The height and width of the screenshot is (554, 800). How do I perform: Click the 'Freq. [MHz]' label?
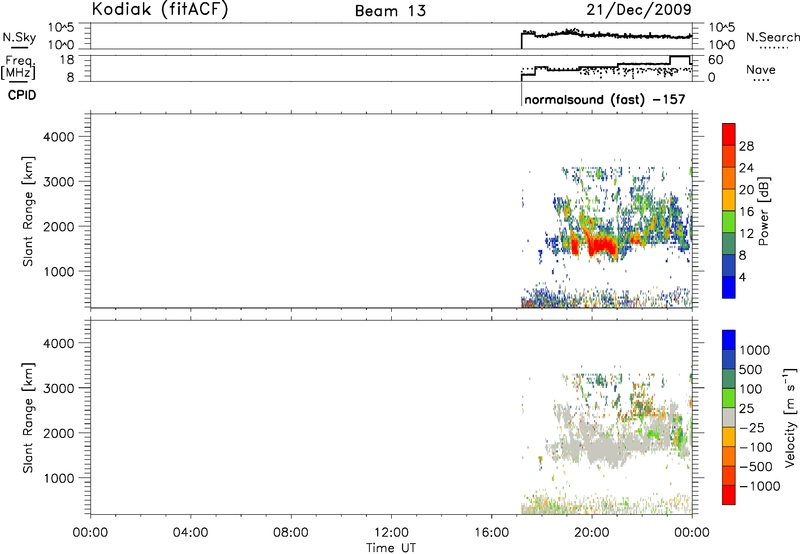coord(18,67)
